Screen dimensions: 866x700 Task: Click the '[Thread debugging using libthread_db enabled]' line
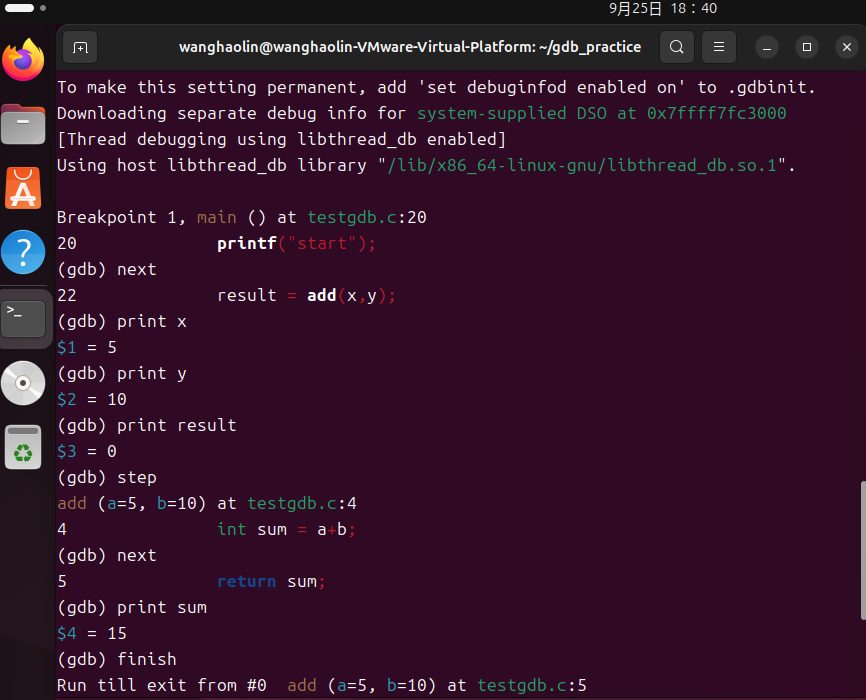(282, 139)
